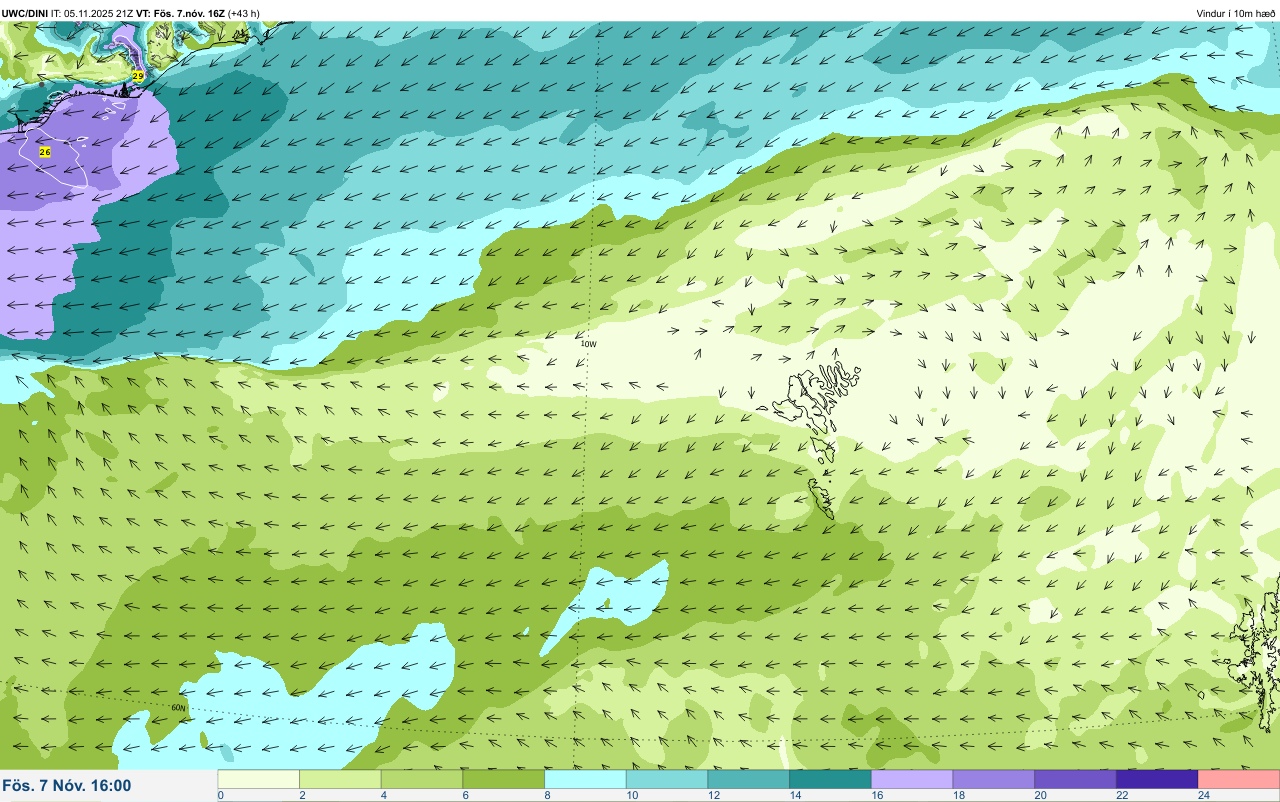Click the 'VT: Fös. 7.nóv. 16Z' valid time

pyautogui.click(x=180, y=13)
